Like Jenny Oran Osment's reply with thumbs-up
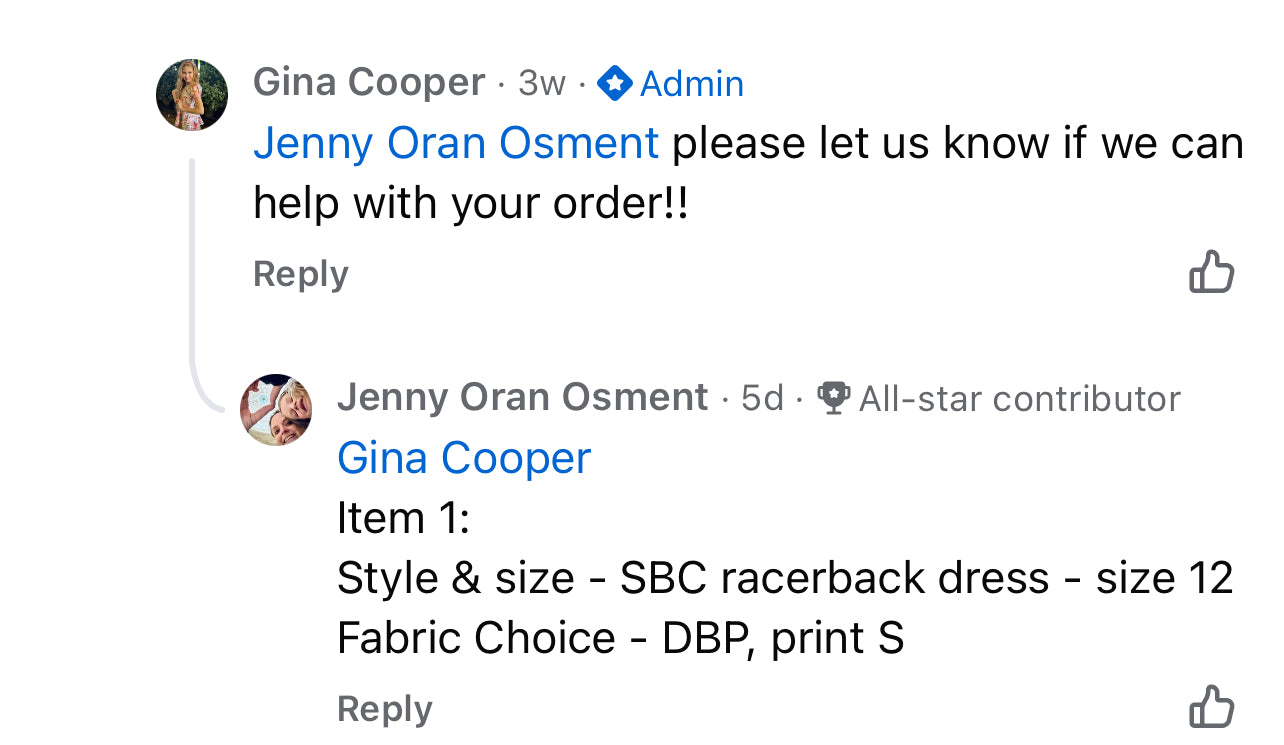 [1211, 707]
